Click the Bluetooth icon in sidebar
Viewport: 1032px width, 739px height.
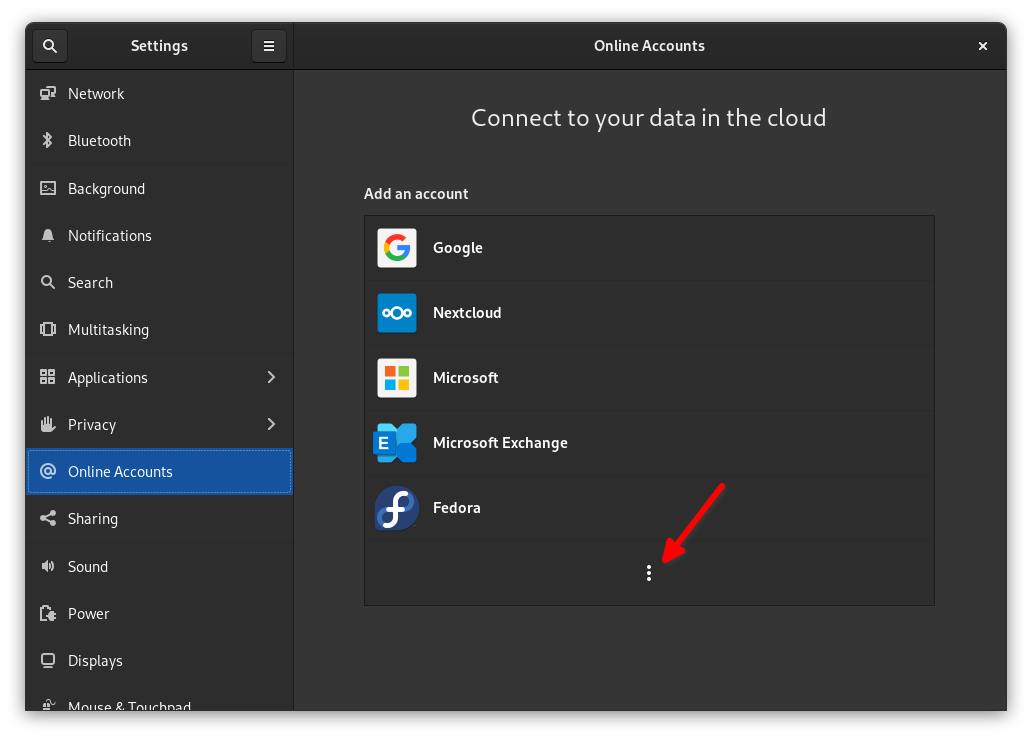click(47, 141)
